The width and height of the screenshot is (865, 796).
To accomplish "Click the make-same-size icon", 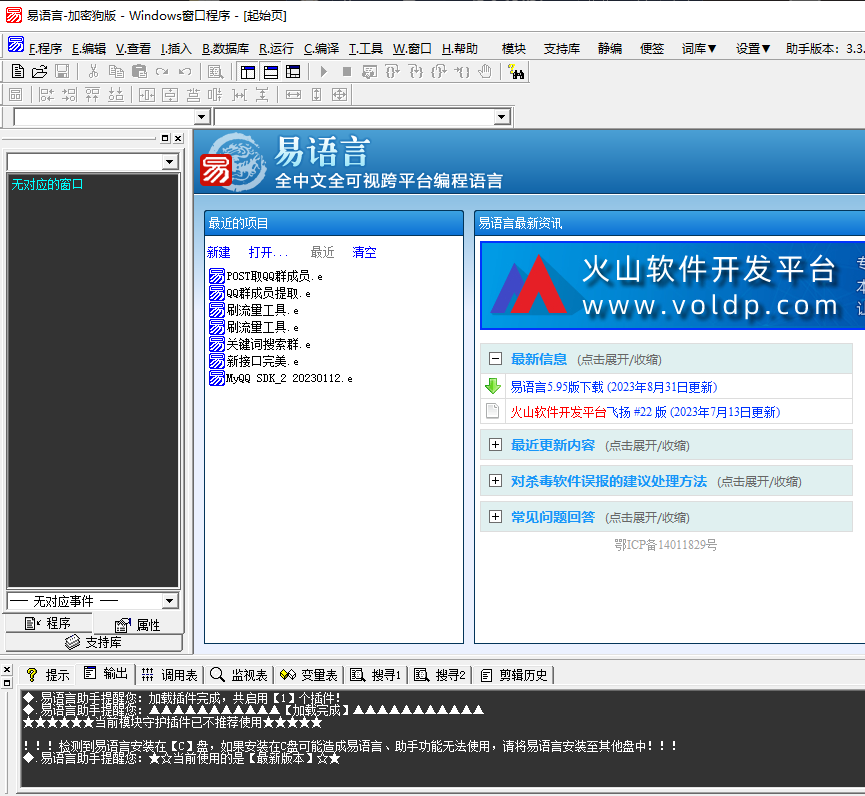I will 339,95.
